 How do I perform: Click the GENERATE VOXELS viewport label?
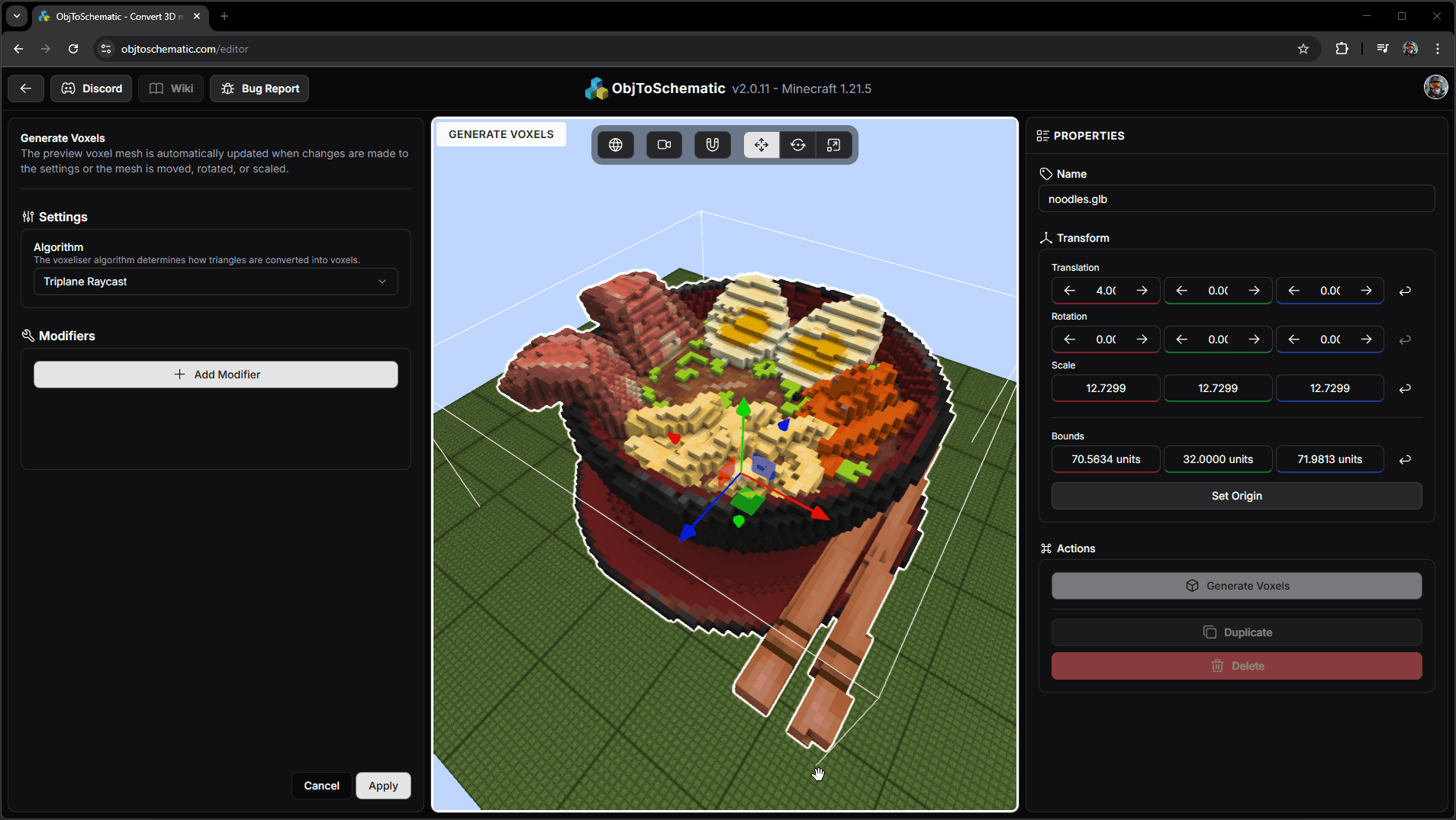coord(501,134)
